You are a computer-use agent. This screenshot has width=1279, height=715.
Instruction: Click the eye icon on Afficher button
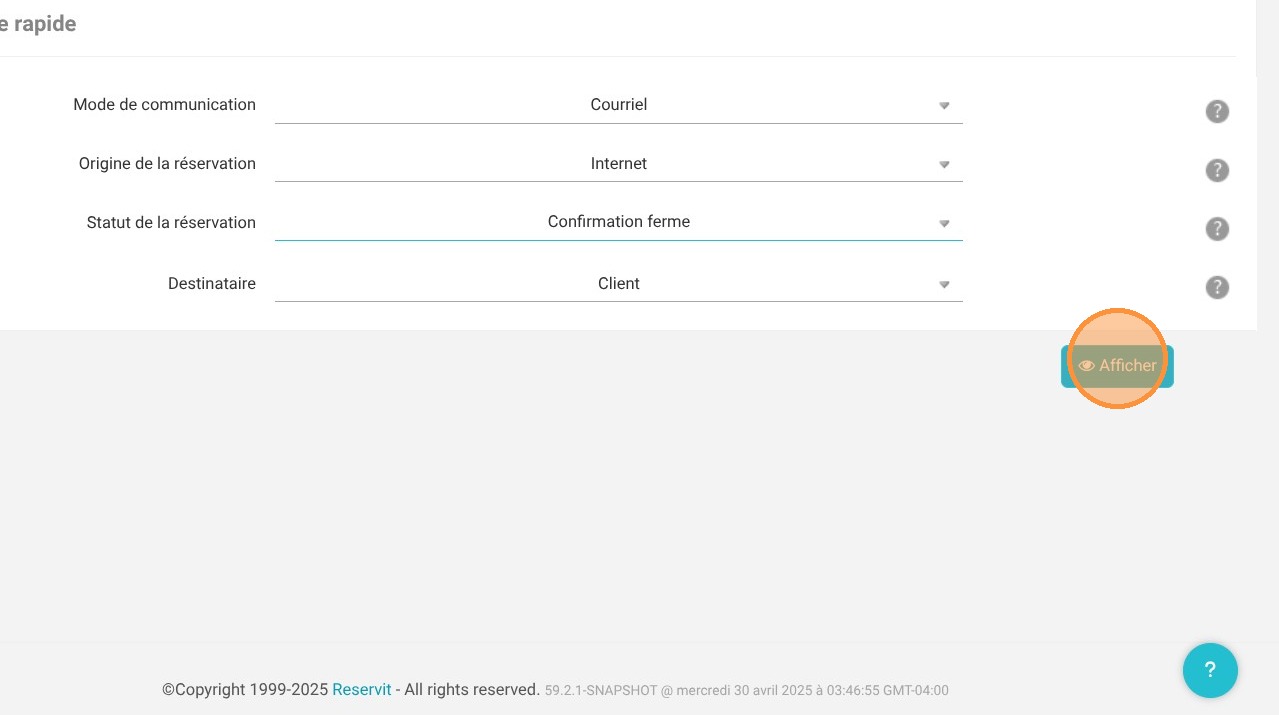1086,366
